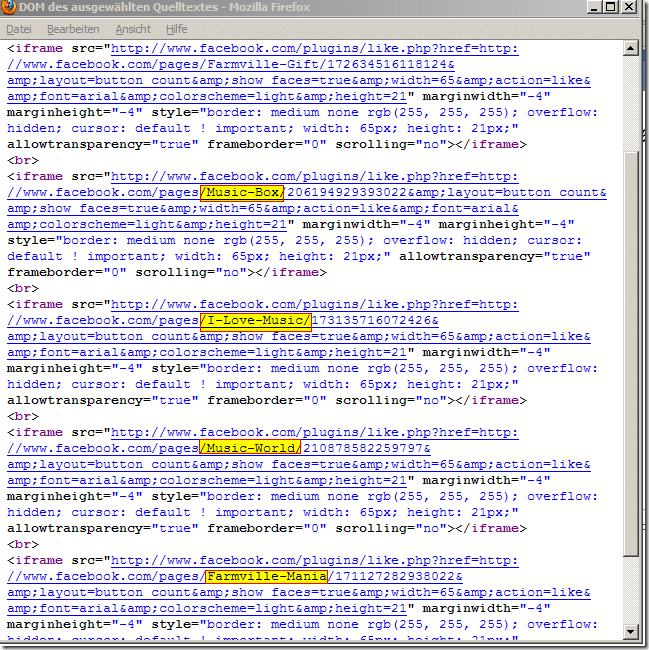
Task: Click closing iframe tag of the Music-World entry
Action: coord(491,529)
